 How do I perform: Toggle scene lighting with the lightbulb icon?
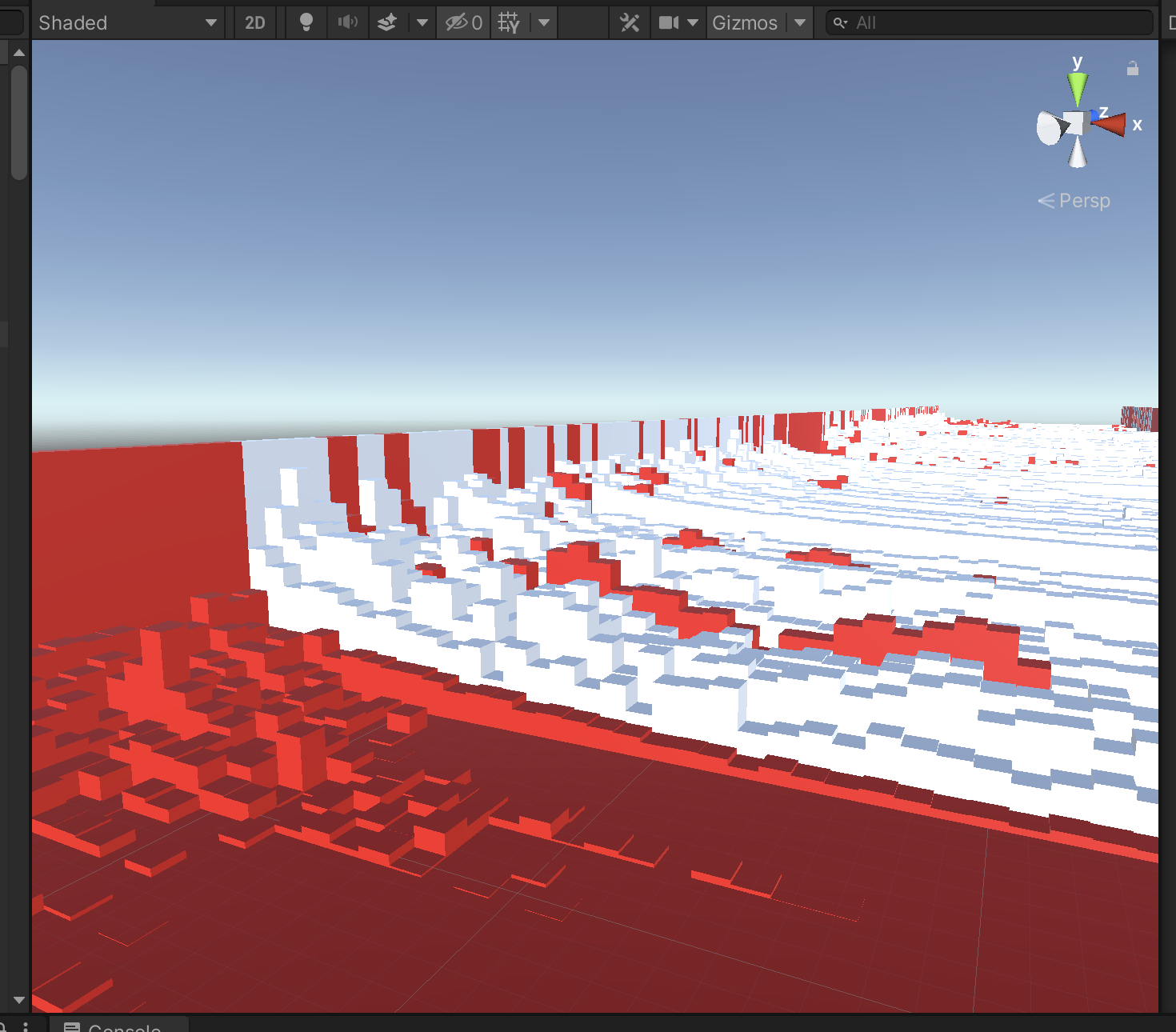tap(306, 22)
